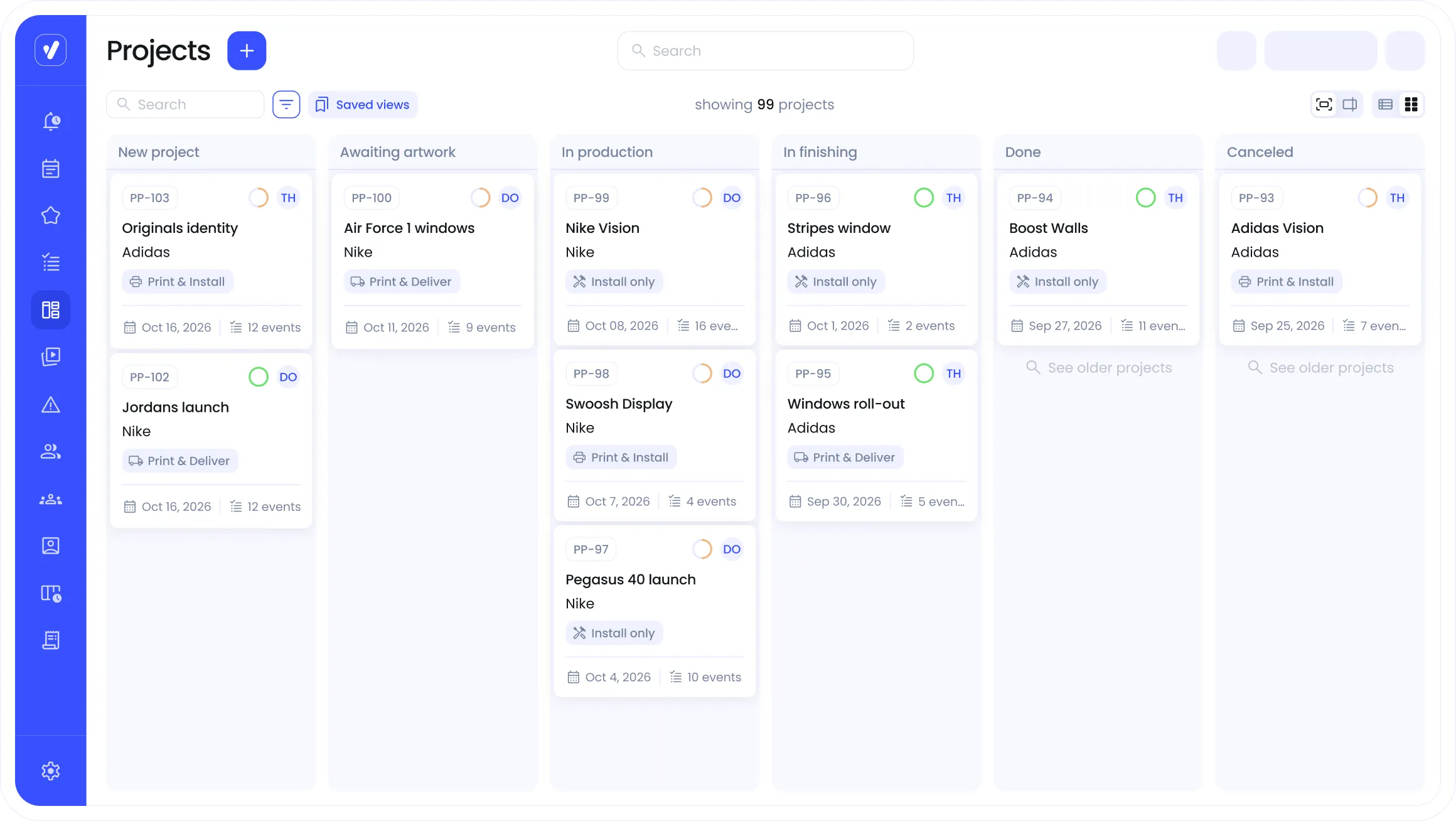Switch to the list view layout

(1385, 104)
